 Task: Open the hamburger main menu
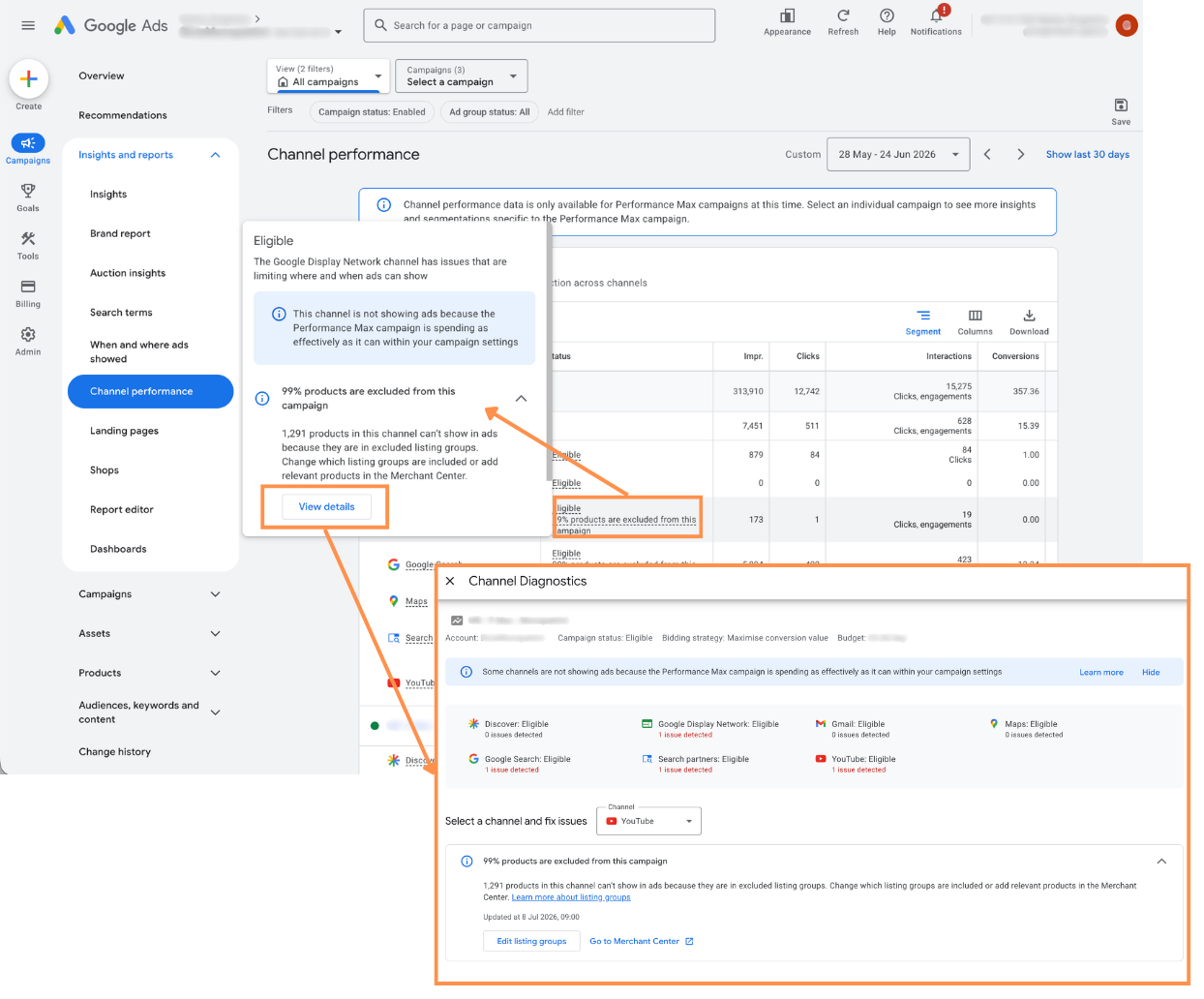pos(28,25)
